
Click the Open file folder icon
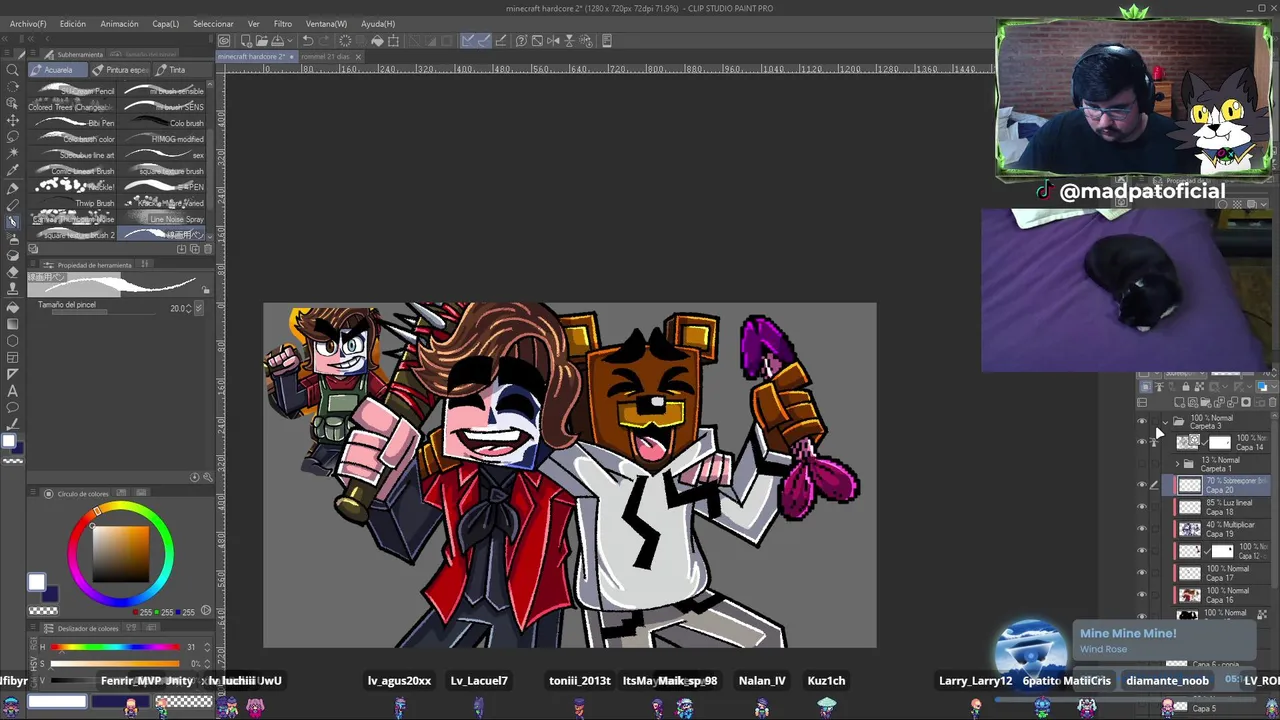click(x=262, y=41)
